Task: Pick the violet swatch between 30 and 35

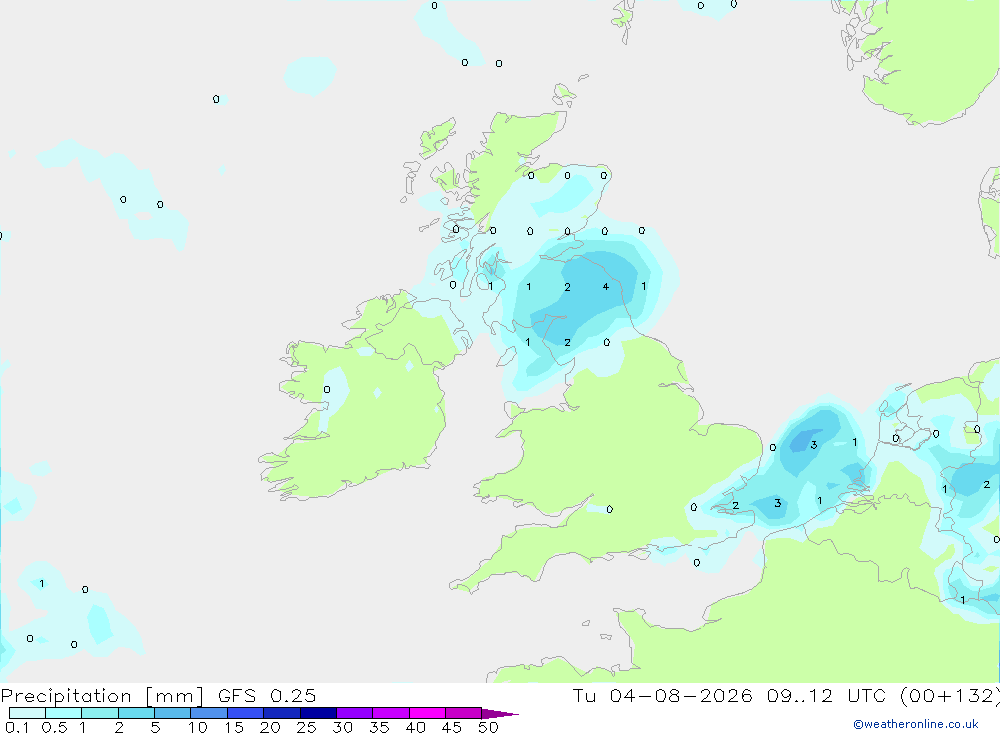Action: 354,713
